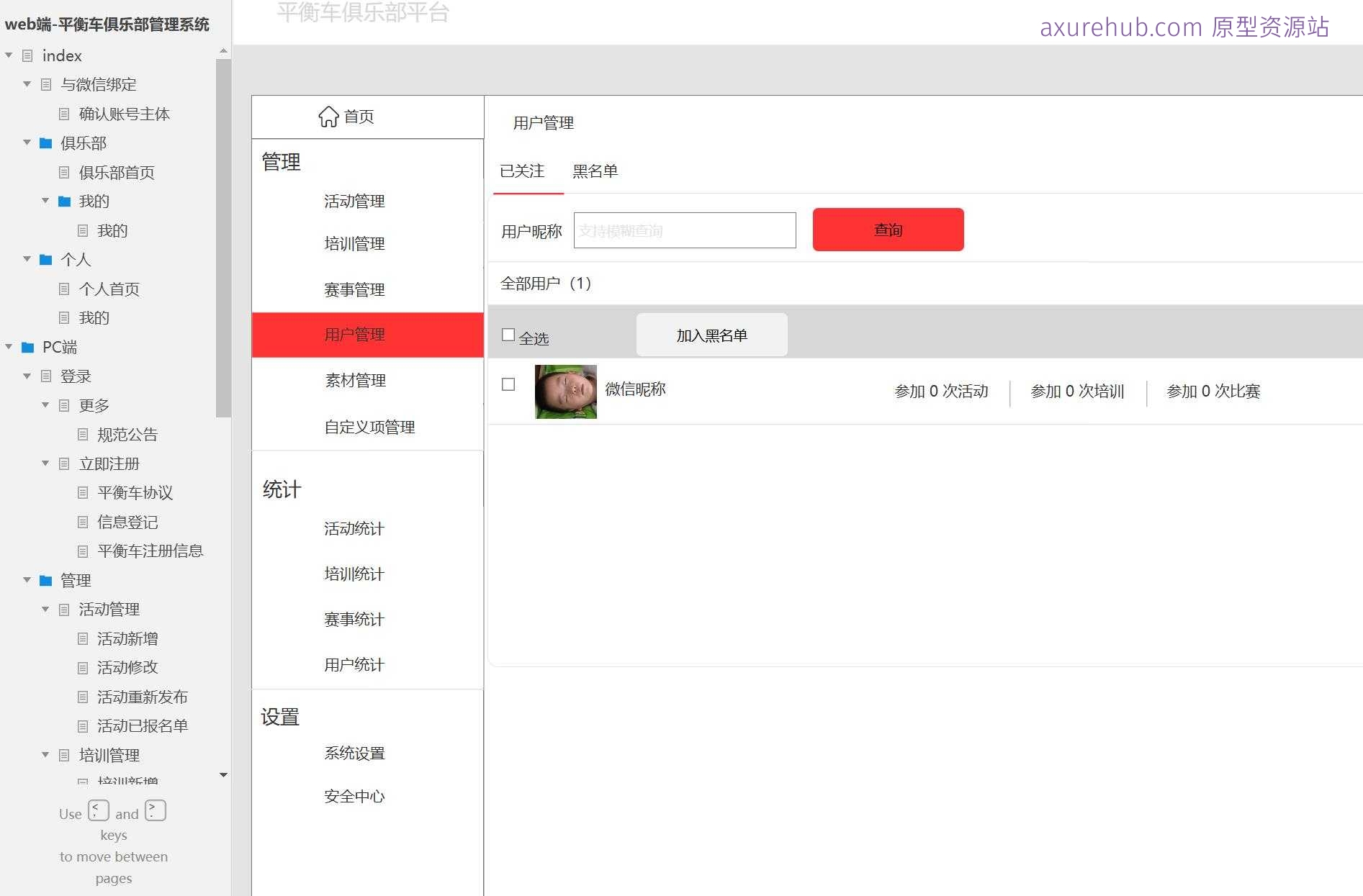The image size is (1363, 896).
Task: Click the sitemap panel vertical scrollbar
Action: pos(223,237)
